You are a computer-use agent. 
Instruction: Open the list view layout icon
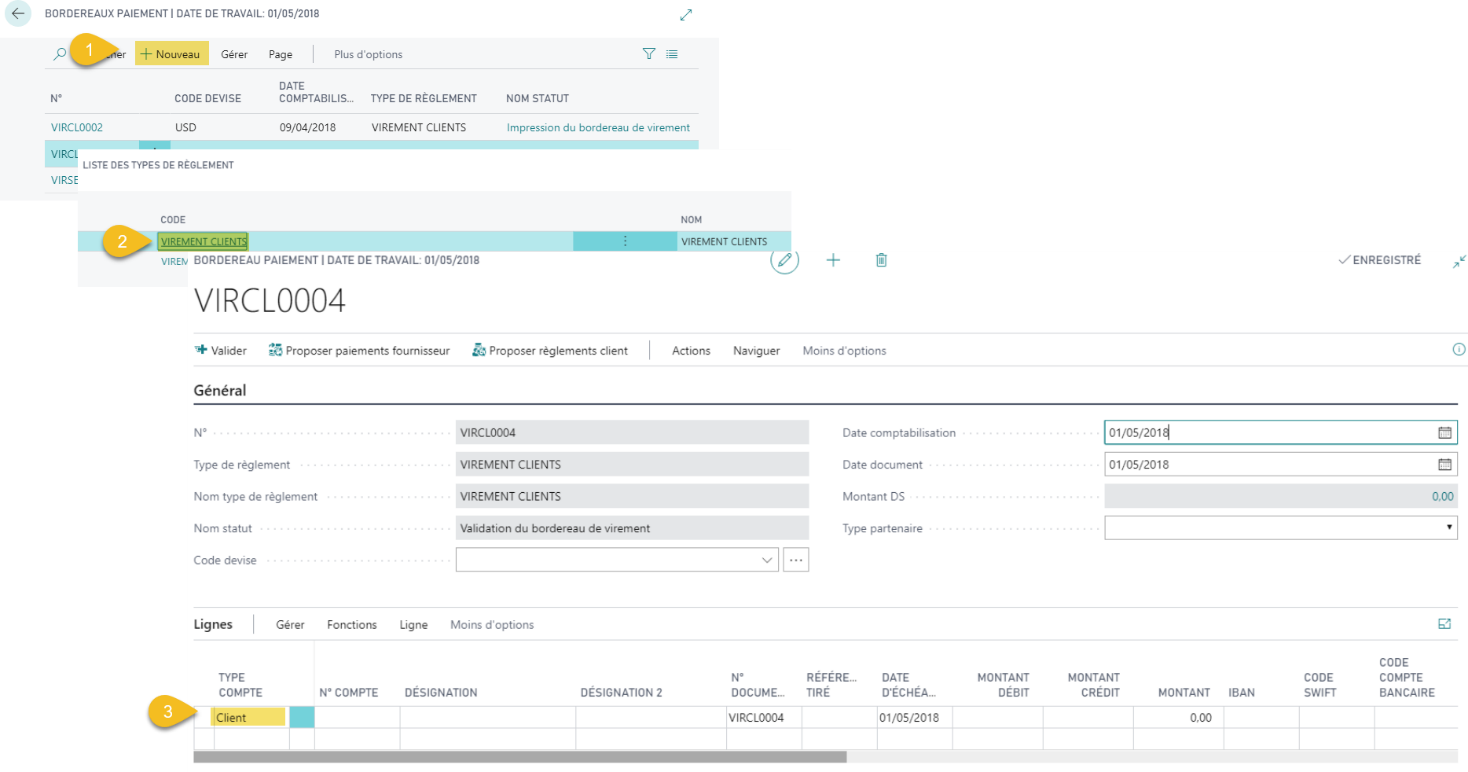[672, 54]
